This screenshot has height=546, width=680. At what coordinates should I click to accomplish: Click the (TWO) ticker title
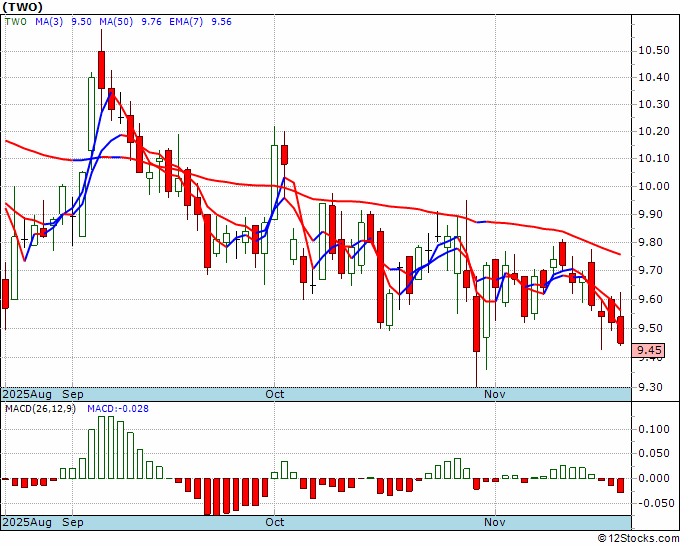tap(23, 7)
